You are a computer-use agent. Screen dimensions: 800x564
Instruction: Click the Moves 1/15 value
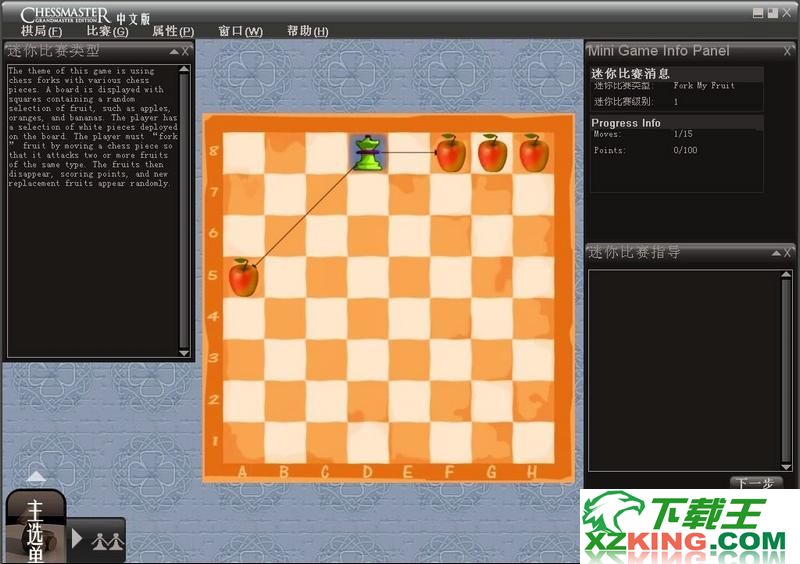coord(683,134)
